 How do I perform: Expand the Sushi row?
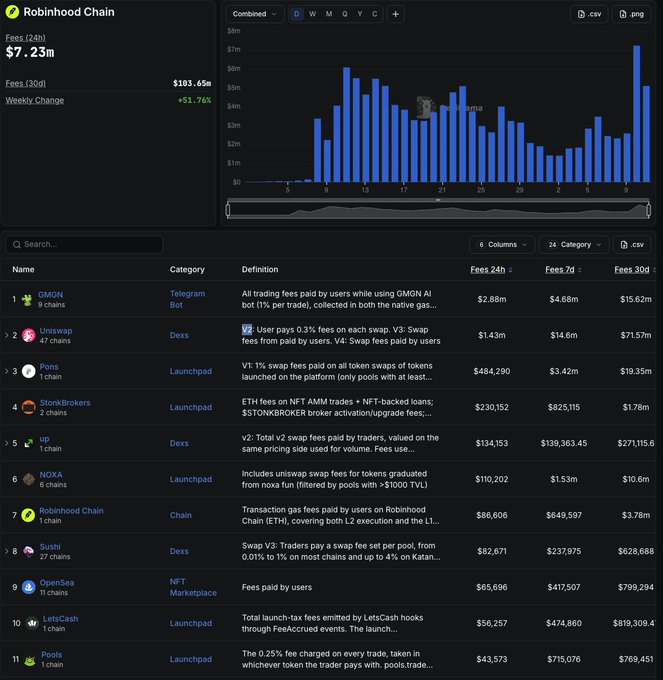pyautogui.click(x=7, y=551)
